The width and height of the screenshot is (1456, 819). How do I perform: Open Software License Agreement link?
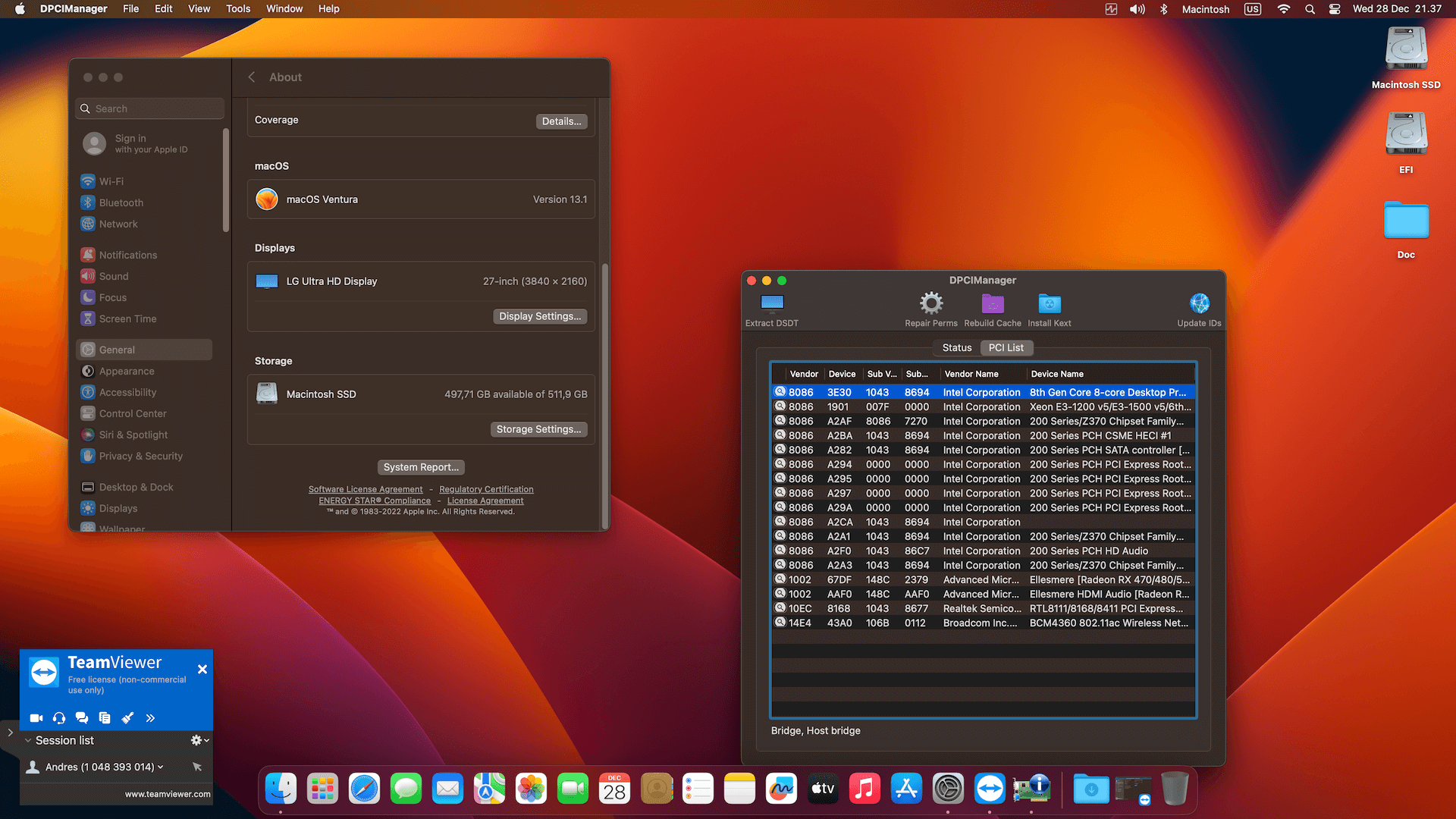[x=366, y=489]
